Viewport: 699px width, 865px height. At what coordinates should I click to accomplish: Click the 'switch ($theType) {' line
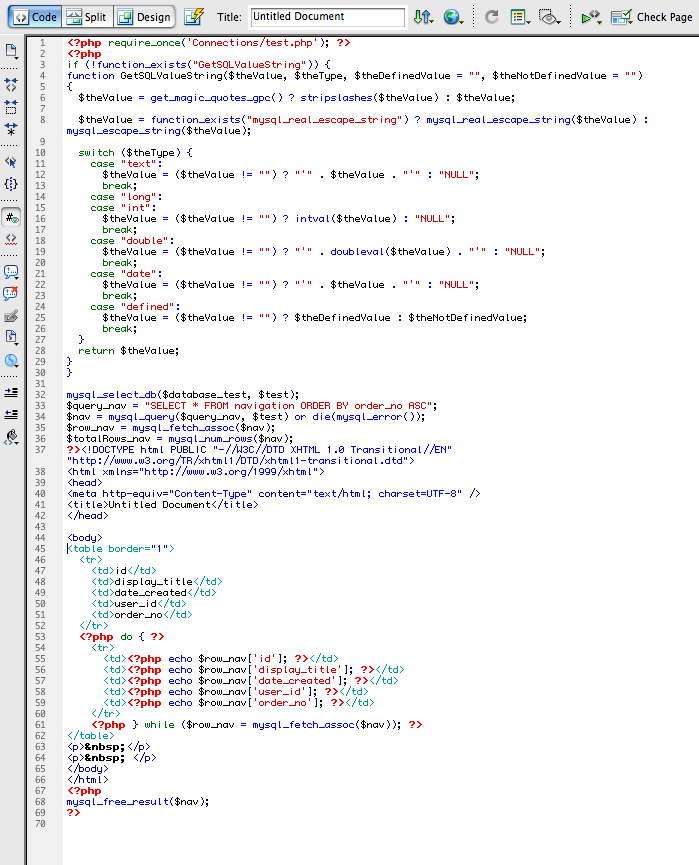pyautogui.click(x=135, y=153)
